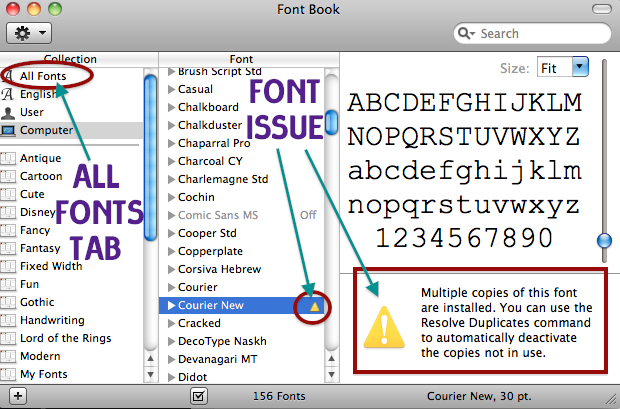Image resolution: width=620 pixels, height=409 pixels.
Task: Click the Fancy collection icon
Action: point(8,230)
